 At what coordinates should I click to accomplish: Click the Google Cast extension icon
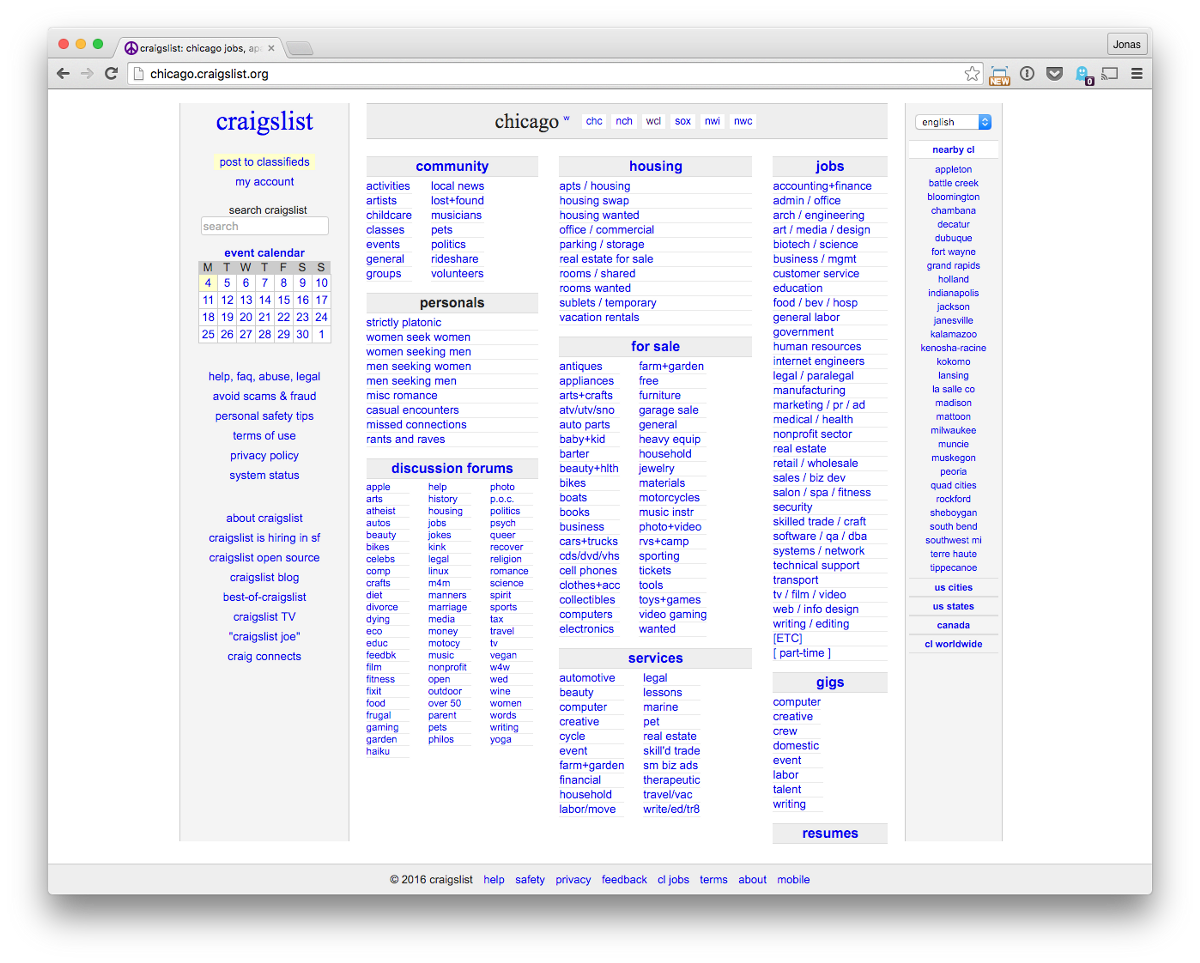[1109, 74]
